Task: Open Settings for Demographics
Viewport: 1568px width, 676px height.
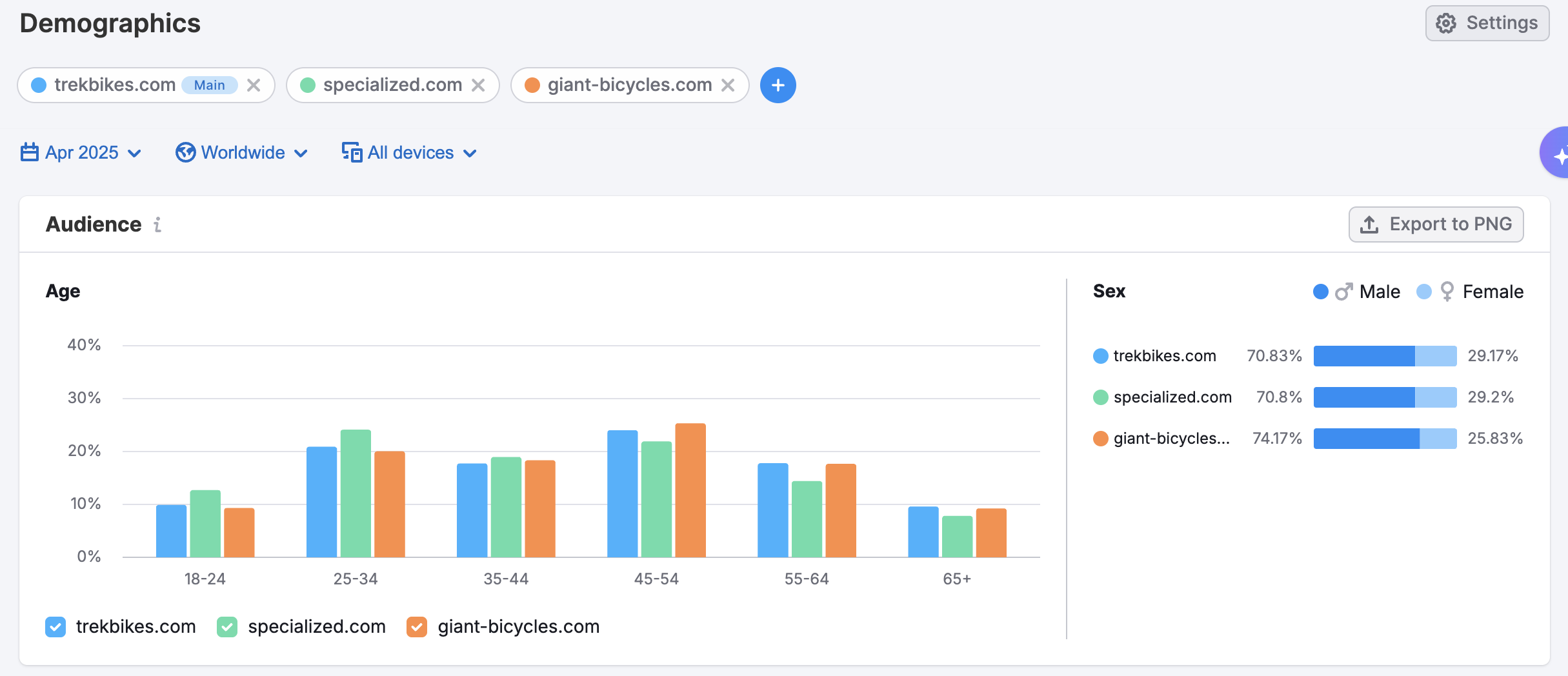Action: point(1487,23)
